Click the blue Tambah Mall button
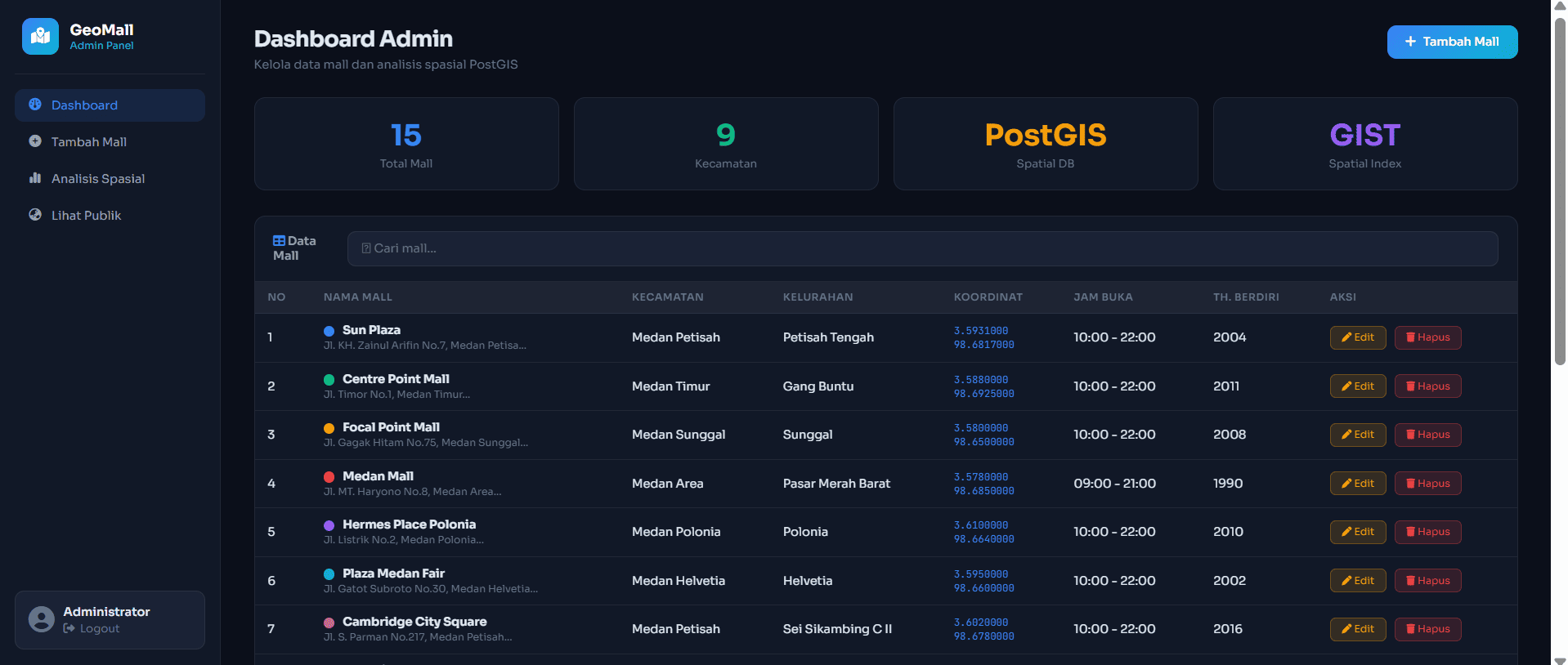 pos(1452,42)
